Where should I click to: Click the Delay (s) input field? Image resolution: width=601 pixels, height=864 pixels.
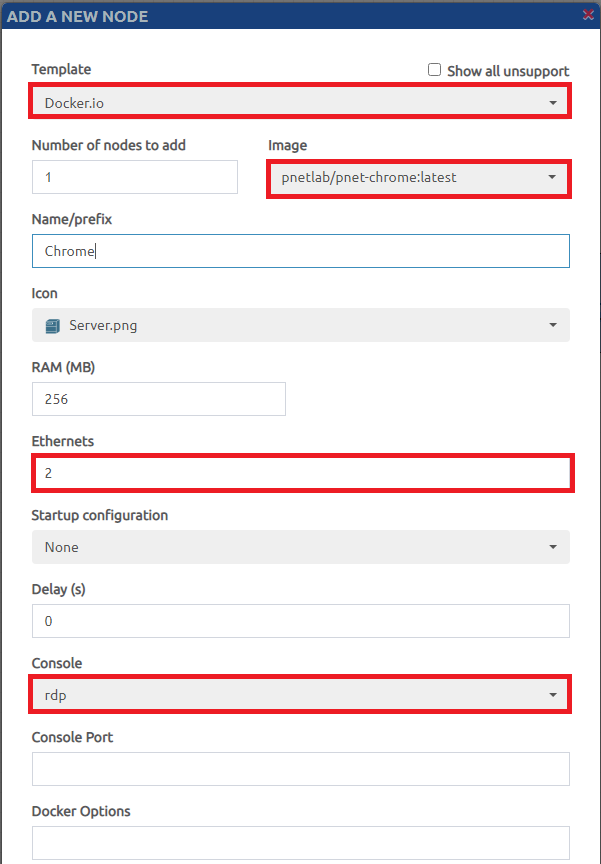coord(300,621)
